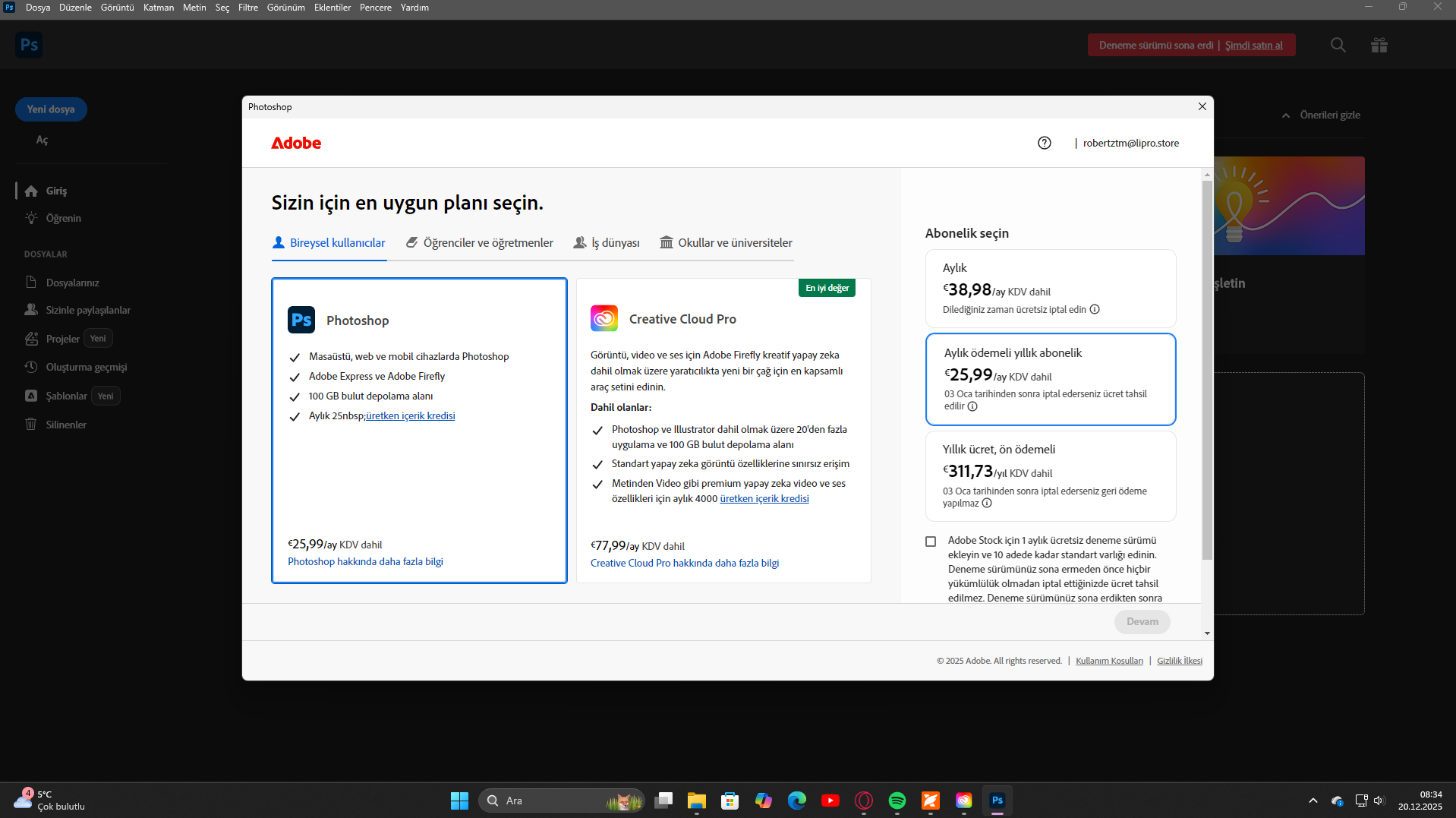Screen dimensions: 1456x818
Task: Switch to 'Okullar ve üniversiteler' tab
Action: (726, 243)
